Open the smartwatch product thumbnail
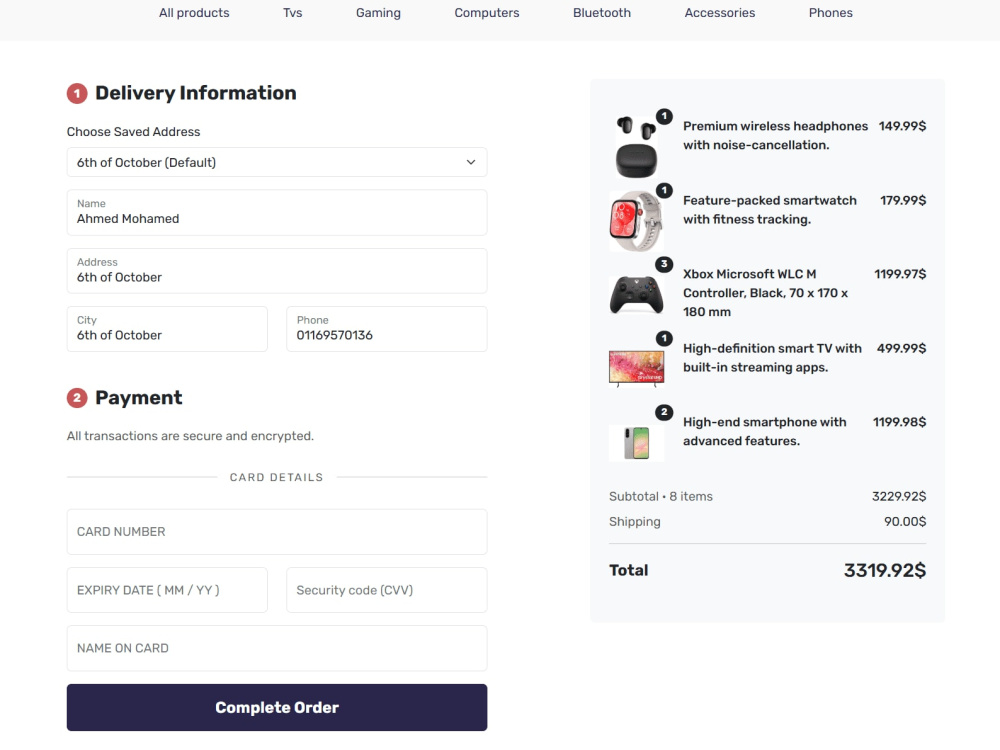Image resolution: width=1000 pixels, height=750 pixels. [x=636, y=221]
